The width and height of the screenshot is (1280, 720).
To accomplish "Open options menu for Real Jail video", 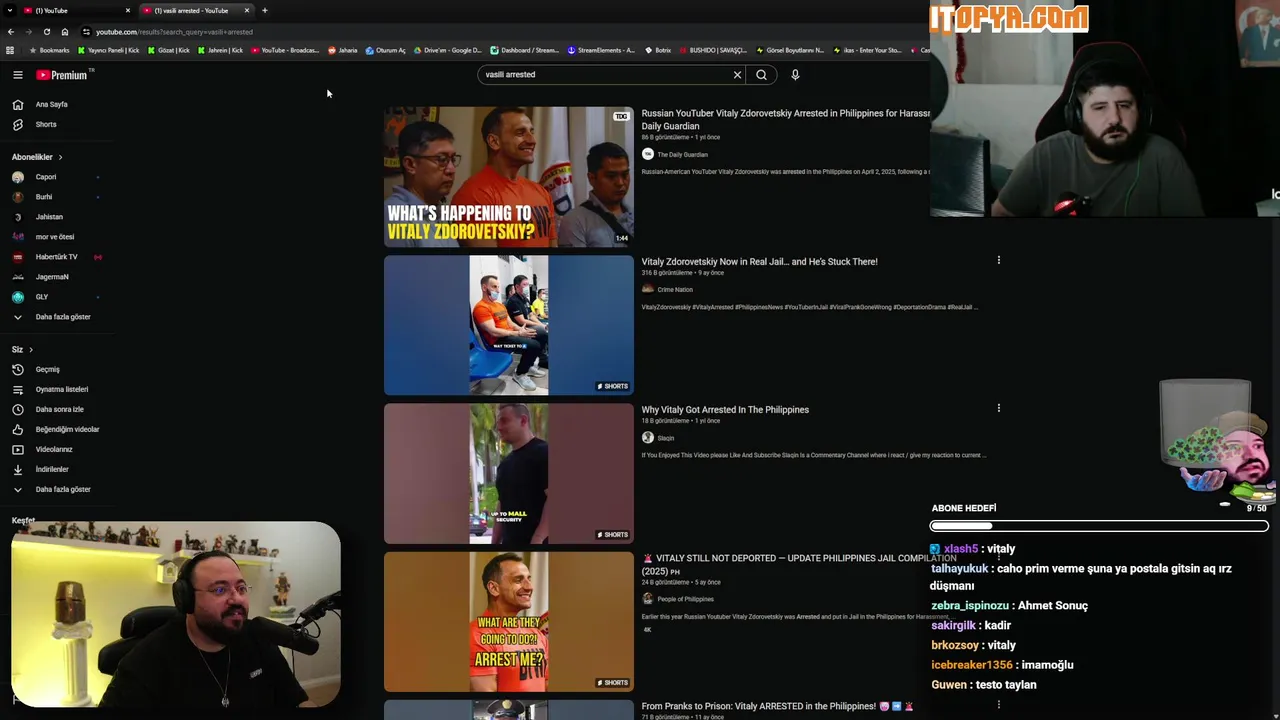I will [x=998, y=260].
